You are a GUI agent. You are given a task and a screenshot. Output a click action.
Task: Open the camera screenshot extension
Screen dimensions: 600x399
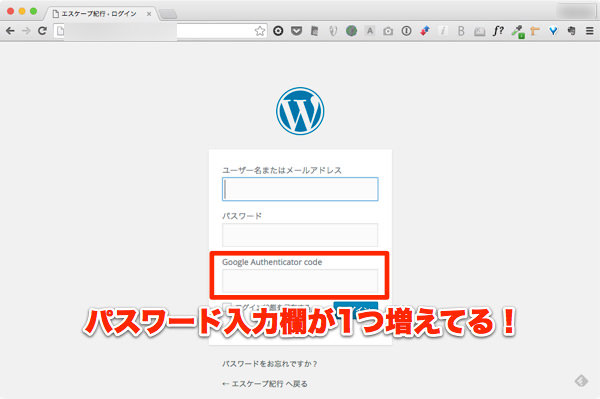[x=388, y=31]
